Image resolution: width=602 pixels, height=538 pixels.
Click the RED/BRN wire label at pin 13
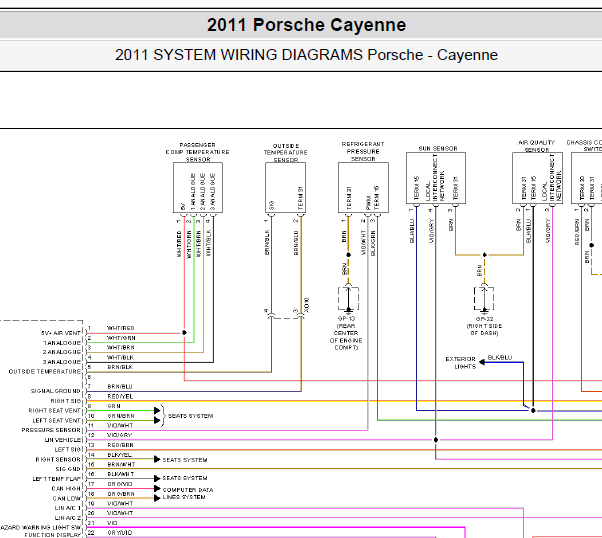(x=120, y=445)
